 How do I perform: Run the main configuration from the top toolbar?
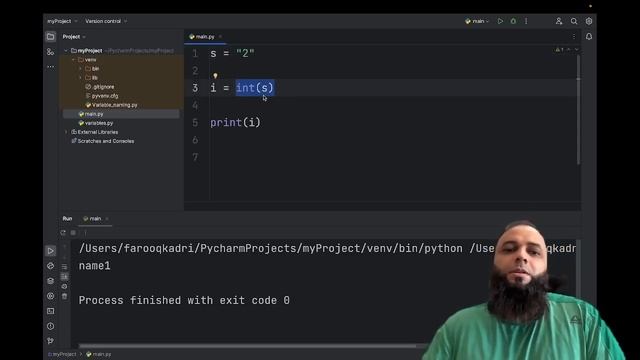(x=500, y=21)
